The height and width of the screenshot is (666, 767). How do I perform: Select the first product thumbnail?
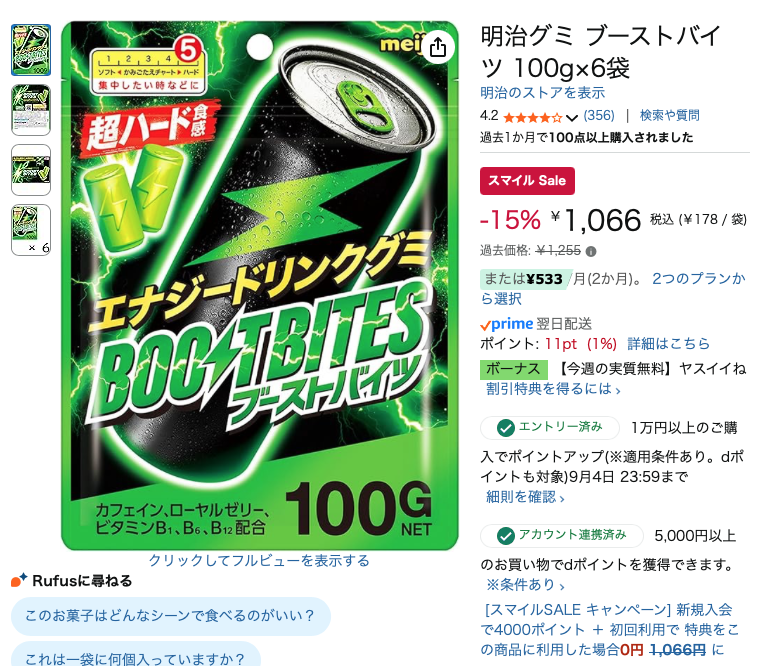[31, 50]
